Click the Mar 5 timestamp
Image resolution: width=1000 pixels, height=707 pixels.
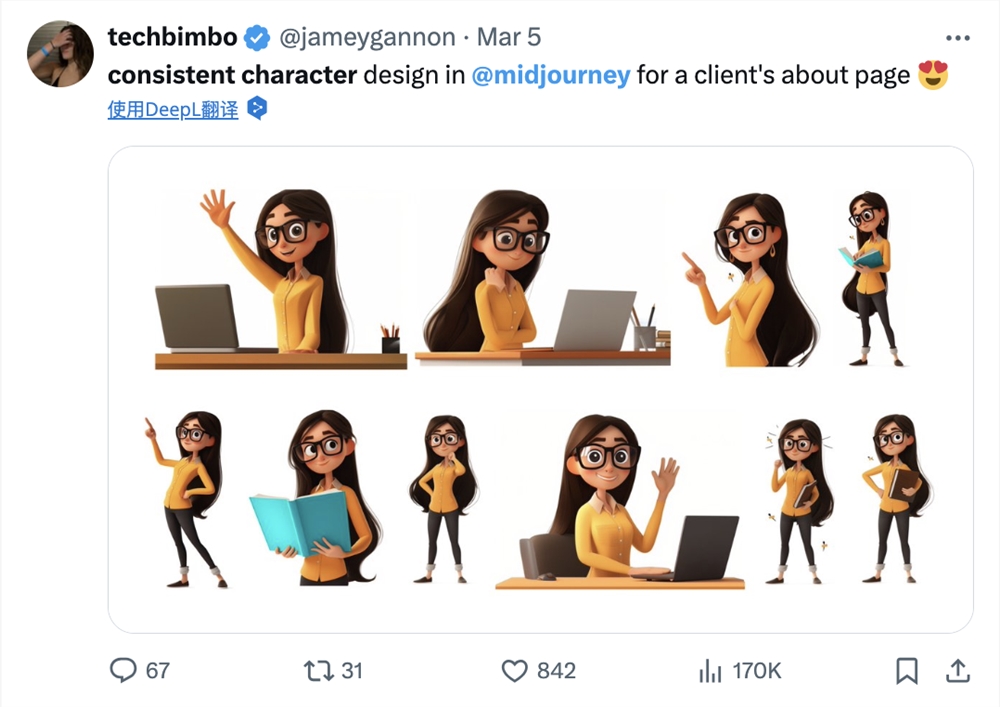tap(508, 38)
